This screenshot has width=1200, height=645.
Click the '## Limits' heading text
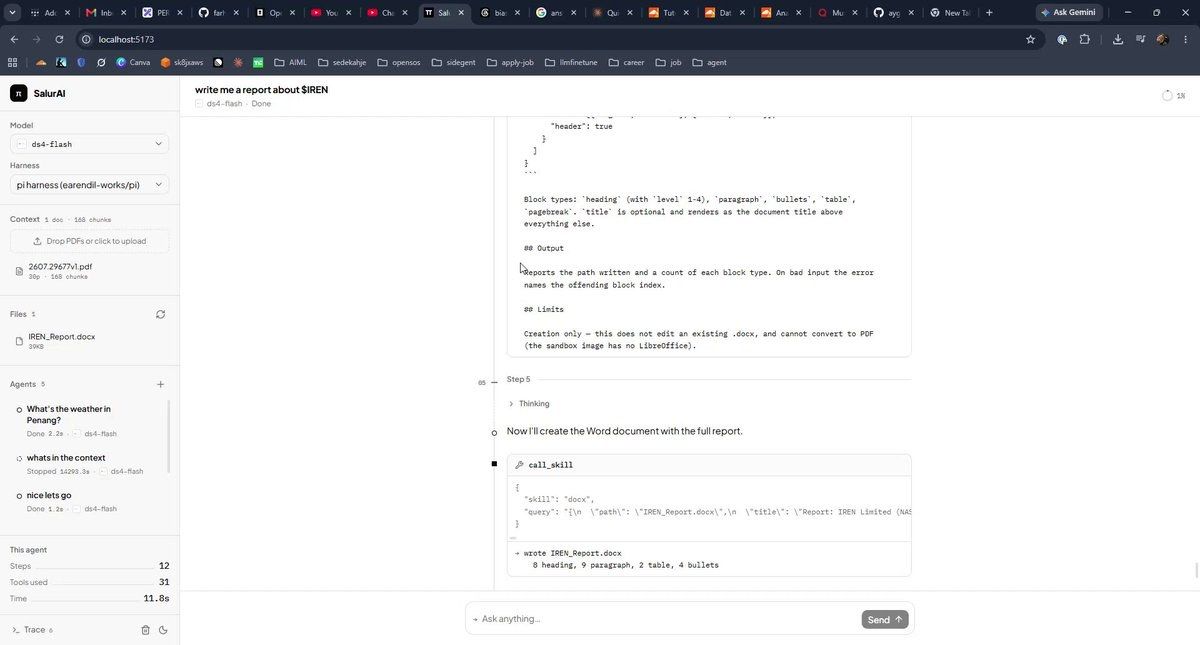(x=544, y=309)
